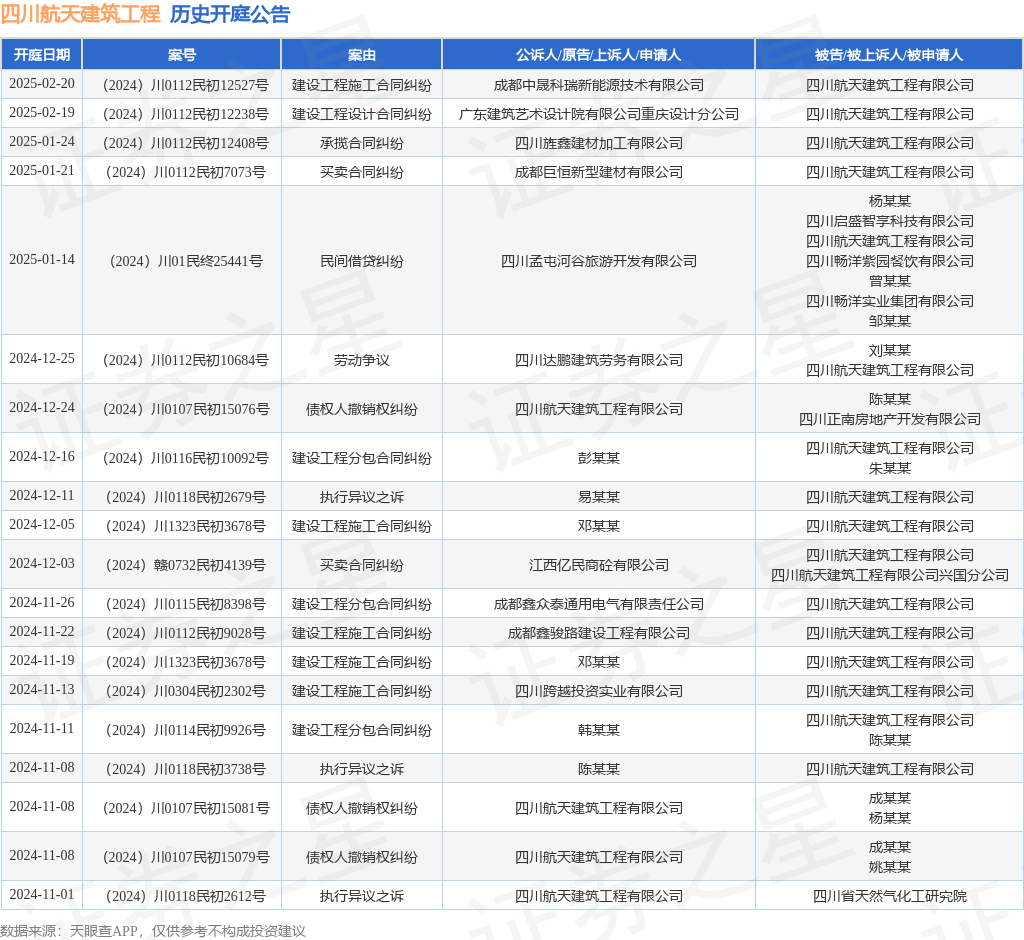This screenshot has height=940, width=1024.
Task: Click defendant 四川畅洋实业集团有限公司
Action: (889, 300)
